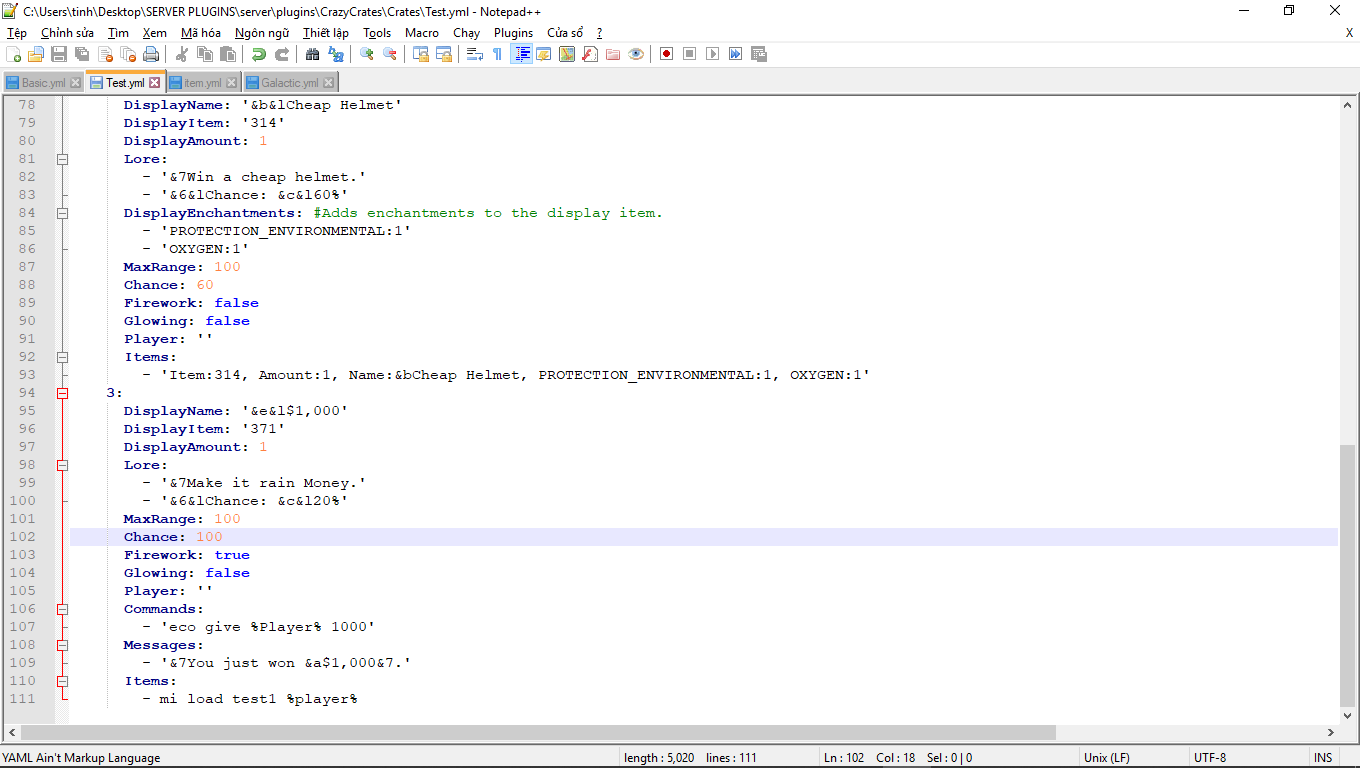Click the horizontal scrollbar right arrow

click(x=1330, y=732)
